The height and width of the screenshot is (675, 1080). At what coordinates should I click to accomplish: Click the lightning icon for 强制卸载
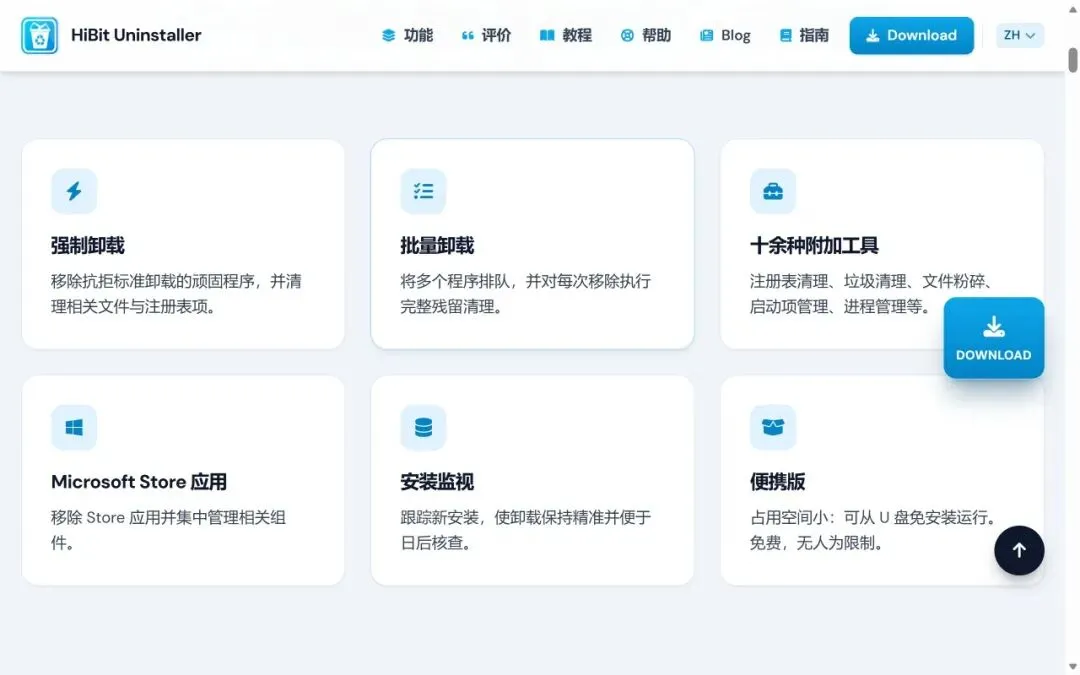point(74,191)
